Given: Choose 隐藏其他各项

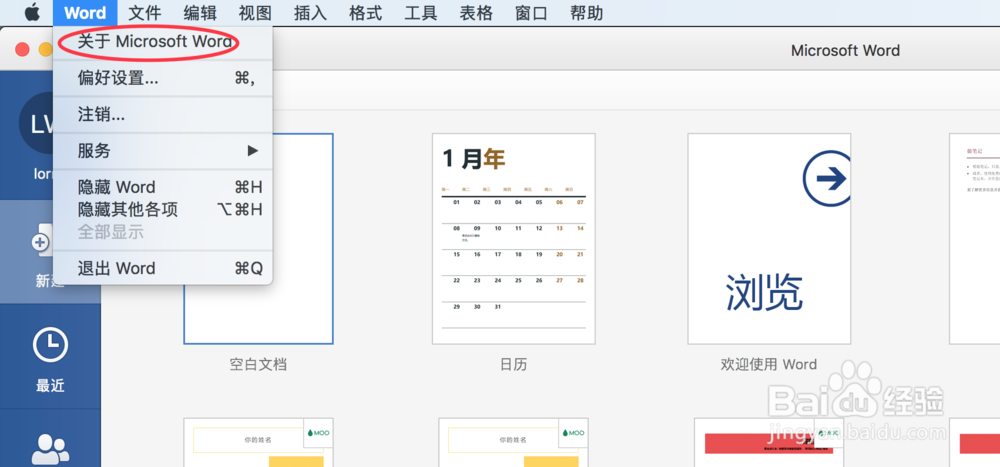Looking at the screenshot, I should (x=163, y=209).
